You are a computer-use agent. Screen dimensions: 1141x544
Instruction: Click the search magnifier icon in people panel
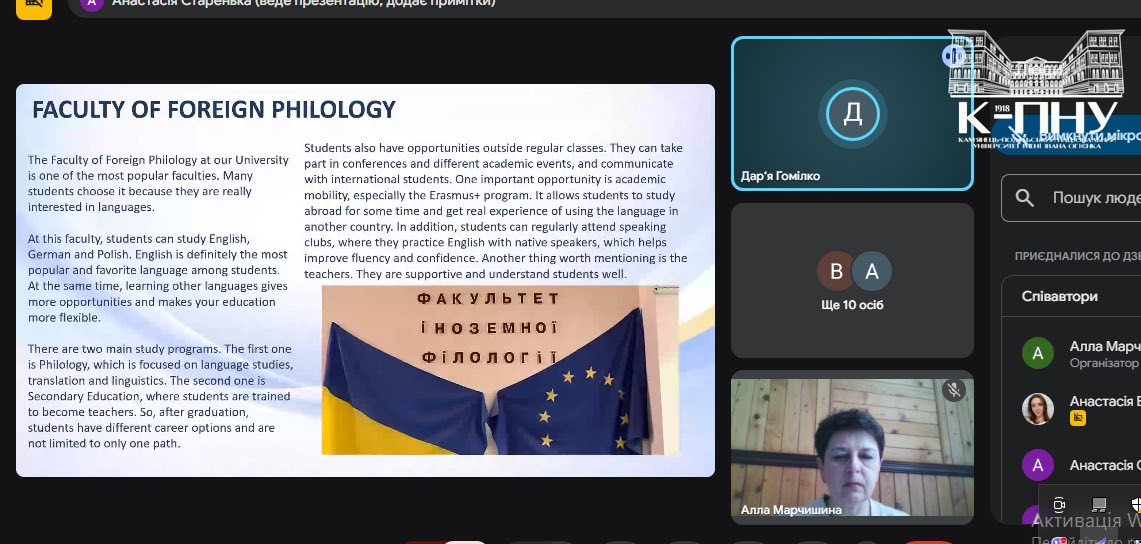click(x=1024, y=198)
